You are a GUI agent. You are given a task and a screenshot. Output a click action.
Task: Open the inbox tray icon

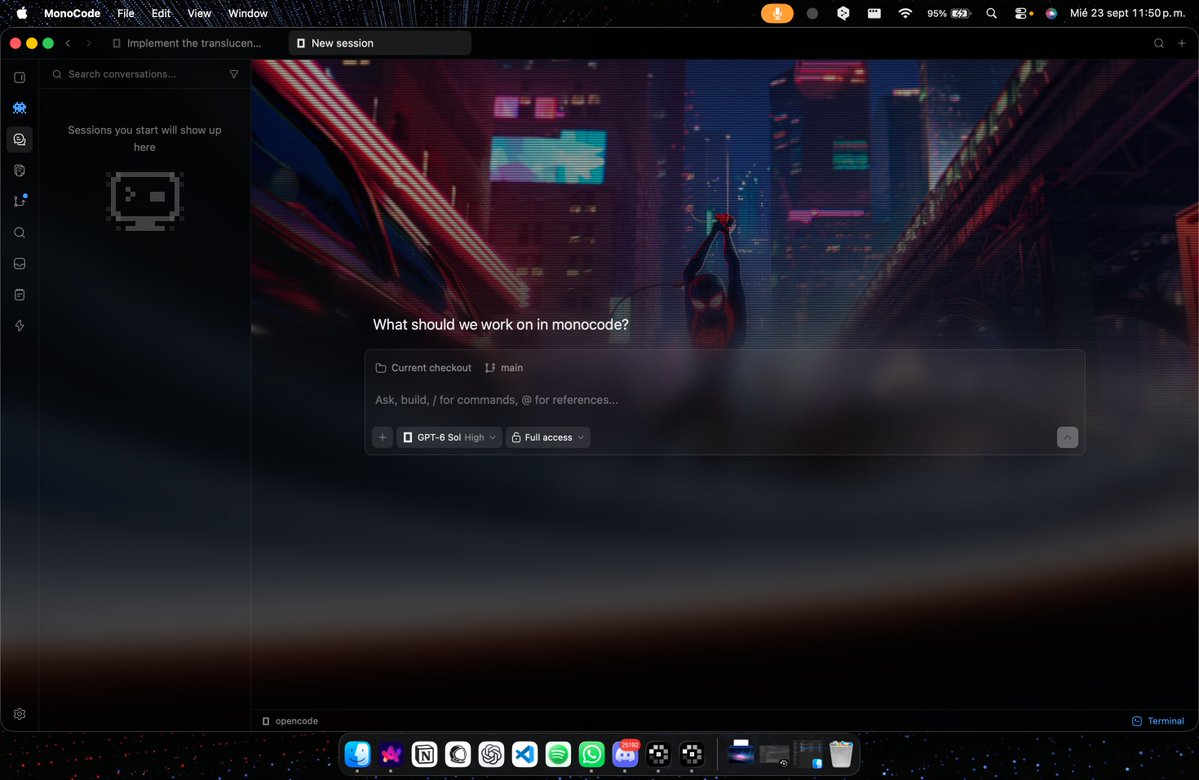pyautogui.click(x=20, y=264)
